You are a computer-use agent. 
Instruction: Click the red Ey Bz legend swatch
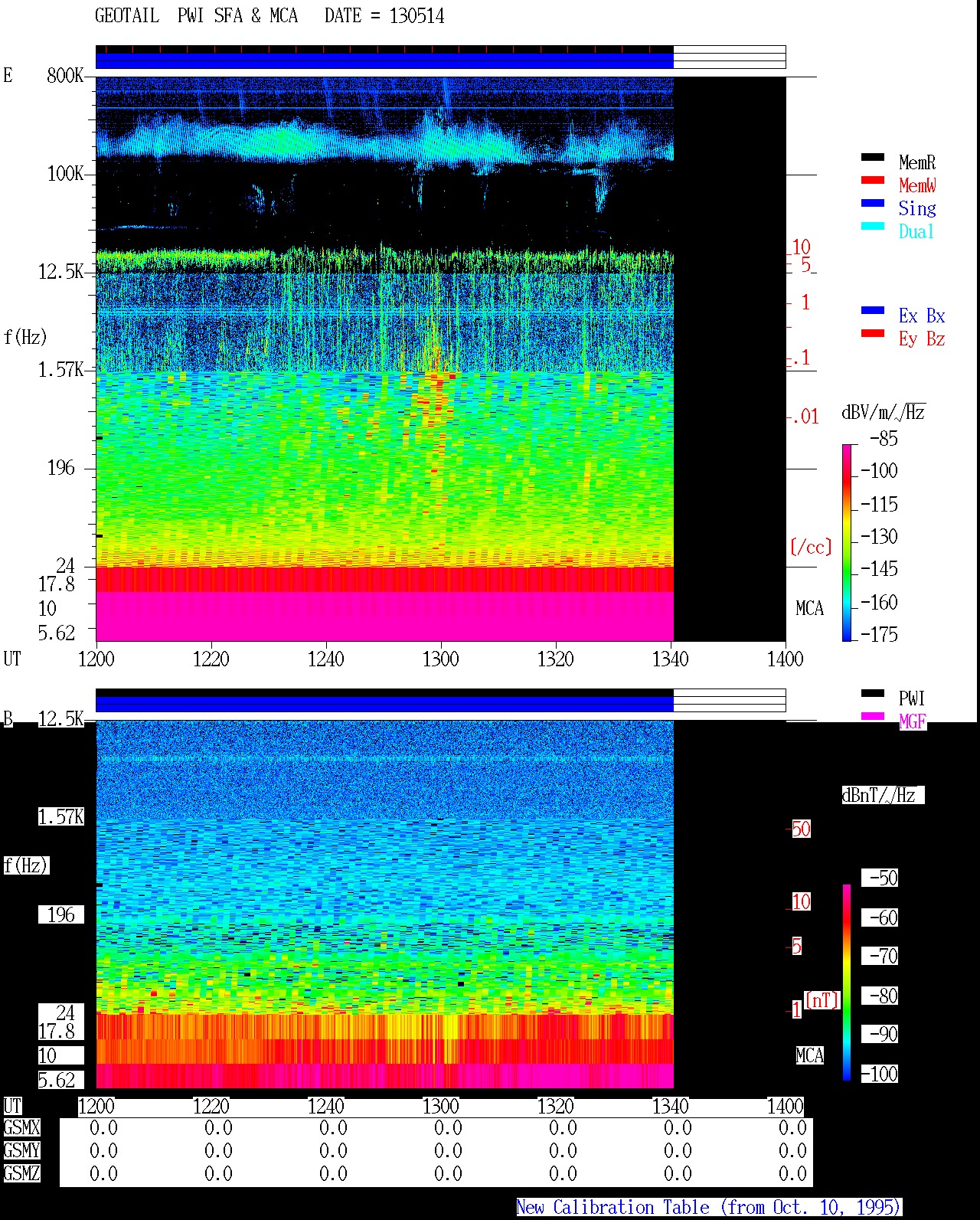pos(873,334)
